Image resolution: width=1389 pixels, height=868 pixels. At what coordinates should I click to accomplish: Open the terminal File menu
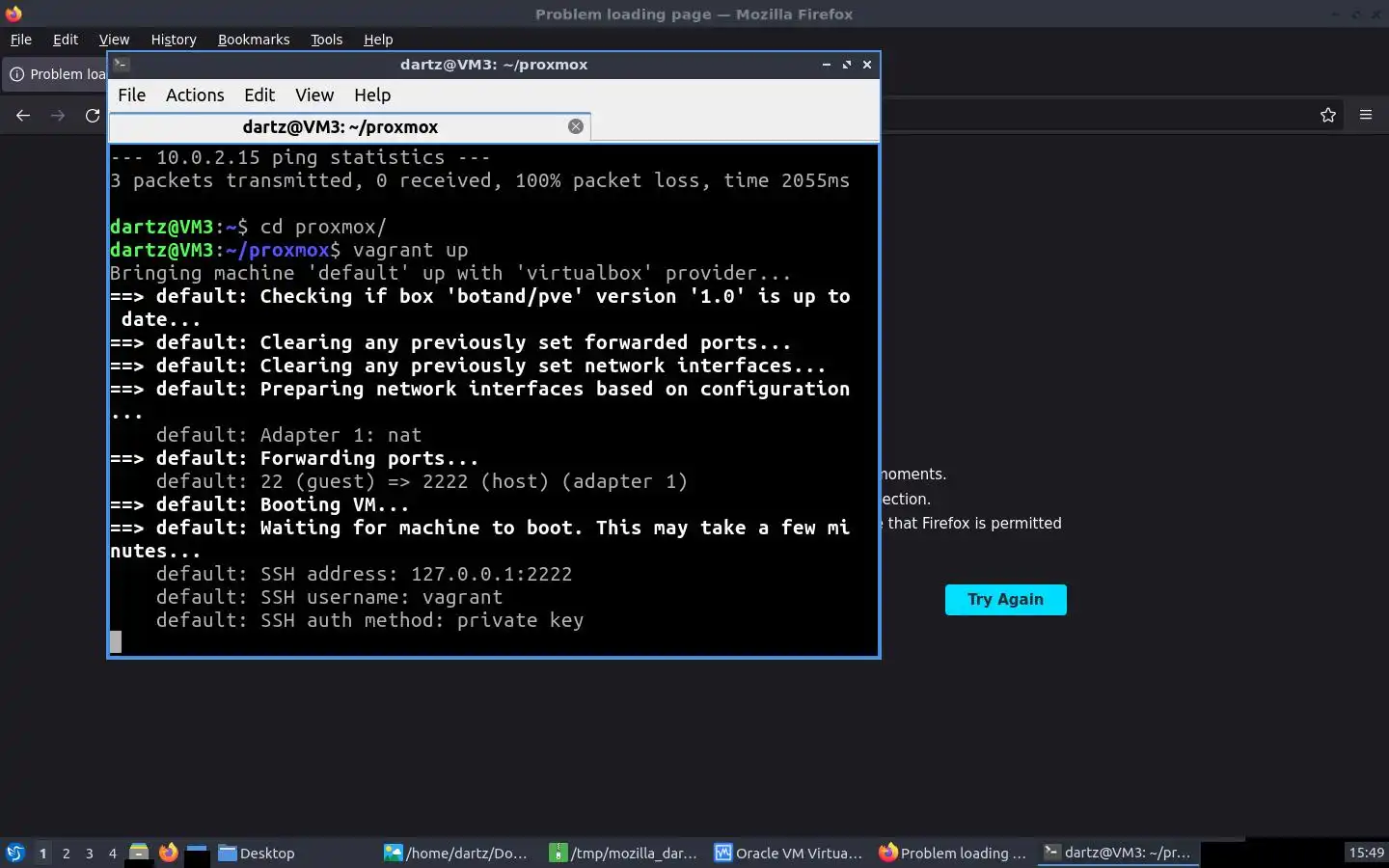click(131, 95)
